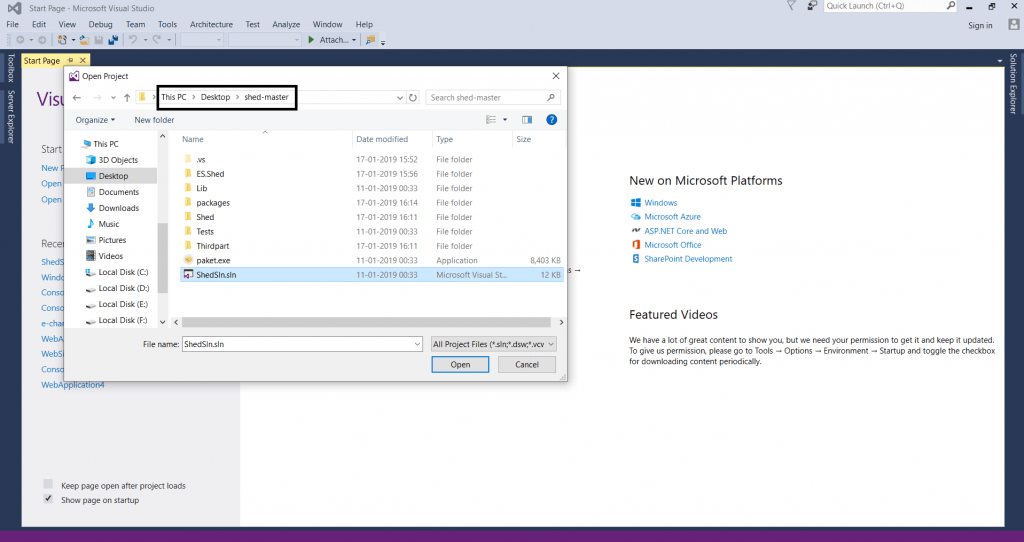Screen dimensions: 1024x542
Task: Click the horizontal scrollbar of the file list
Action: 366,322
